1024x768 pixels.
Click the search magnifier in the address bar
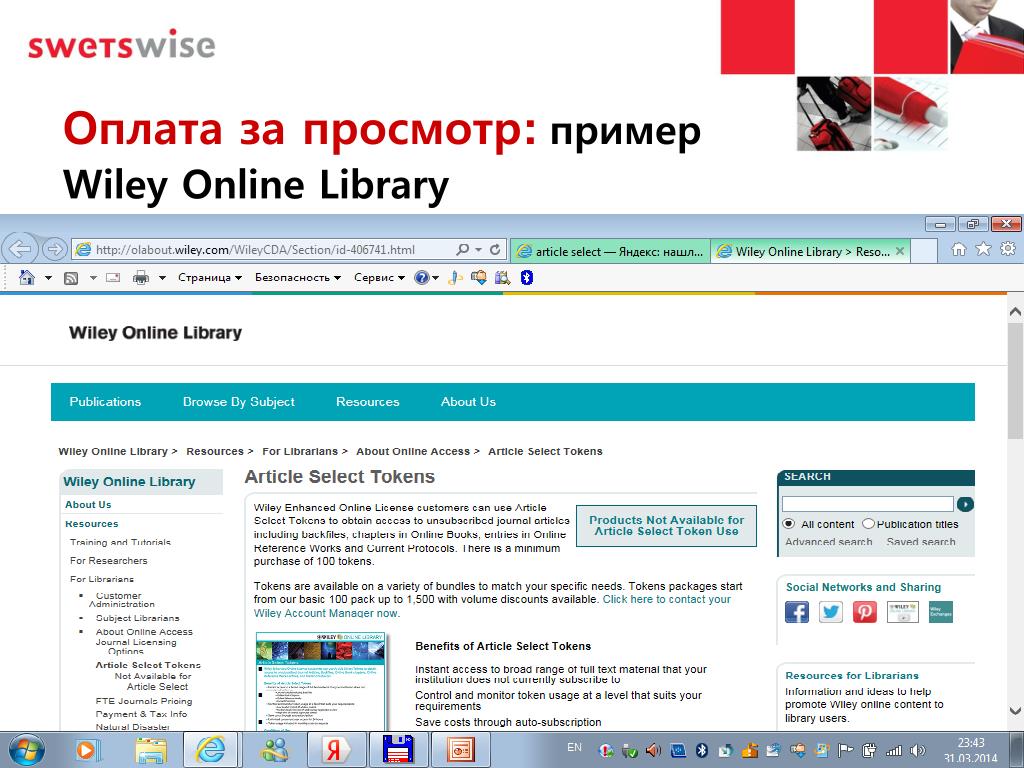[462, 249]
